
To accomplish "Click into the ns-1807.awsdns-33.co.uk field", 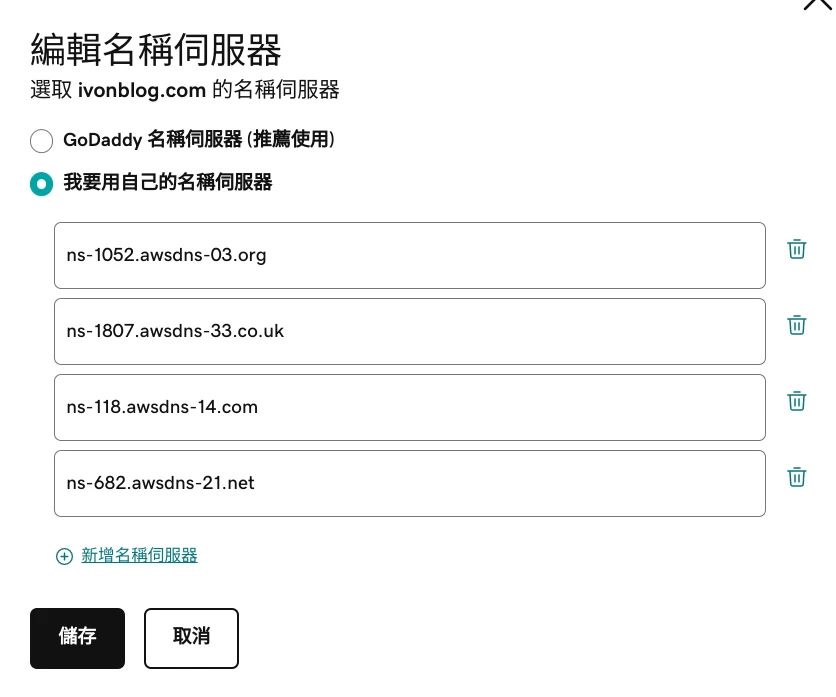I will 409,331.
